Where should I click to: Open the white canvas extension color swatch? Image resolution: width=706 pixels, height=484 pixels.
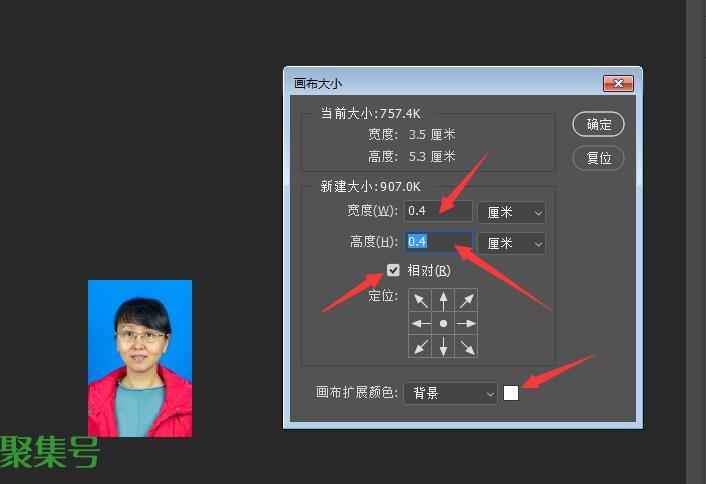[x=511, y=393]
